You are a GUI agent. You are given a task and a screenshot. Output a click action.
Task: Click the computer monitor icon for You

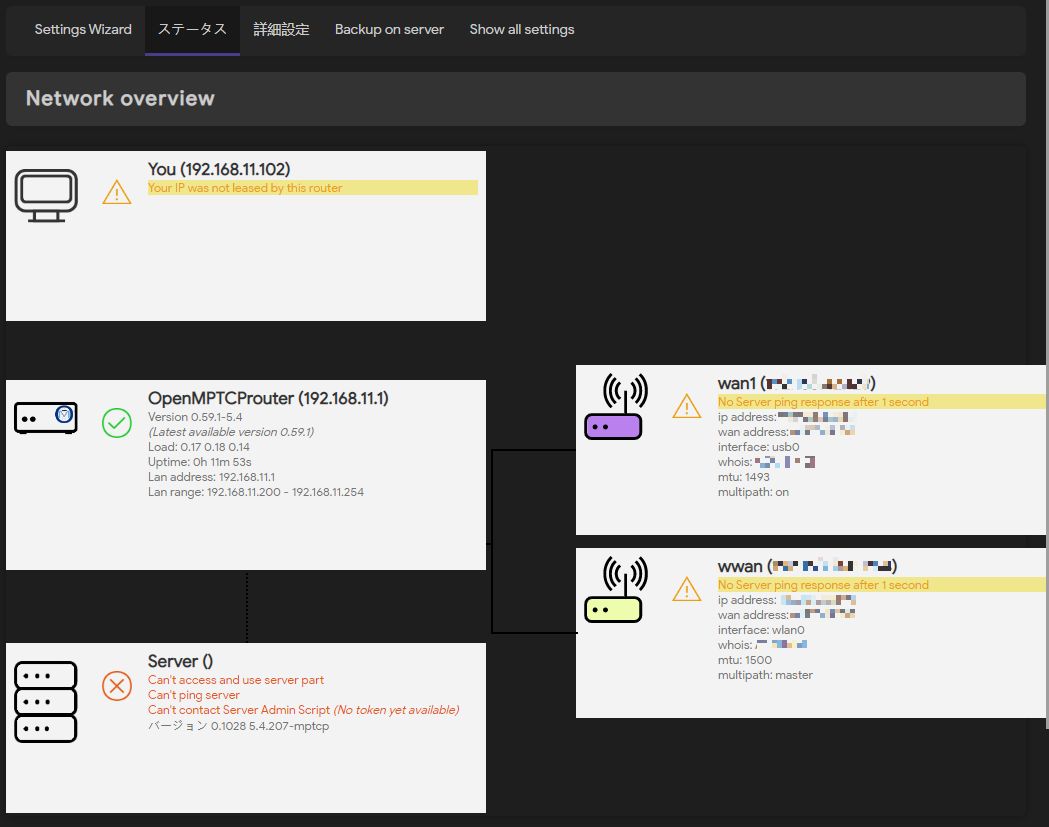point(46,195)
